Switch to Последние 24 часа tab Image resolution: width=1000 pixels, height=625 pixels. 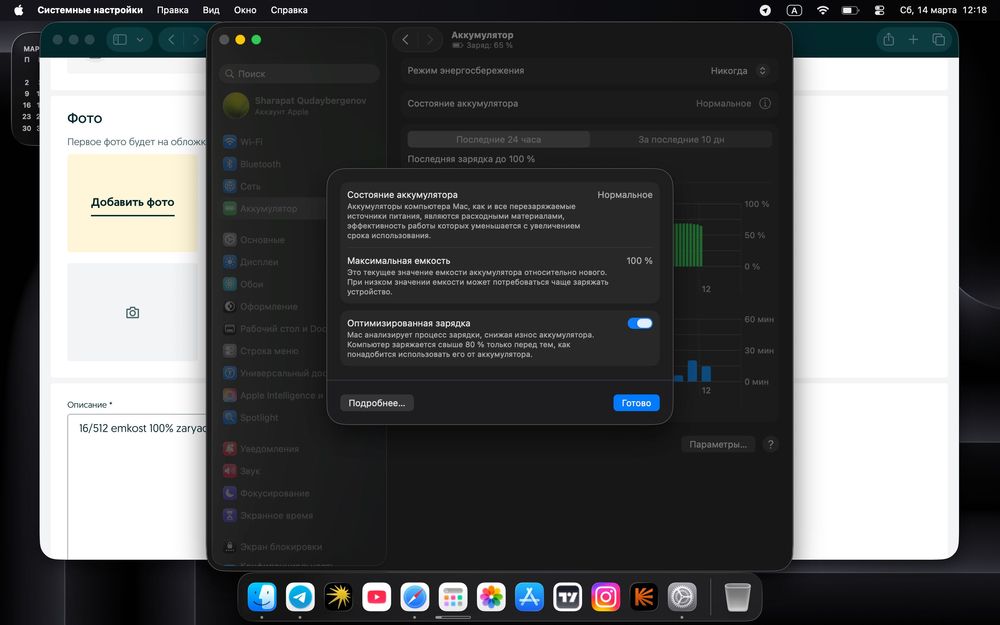[x=498, y=139]
